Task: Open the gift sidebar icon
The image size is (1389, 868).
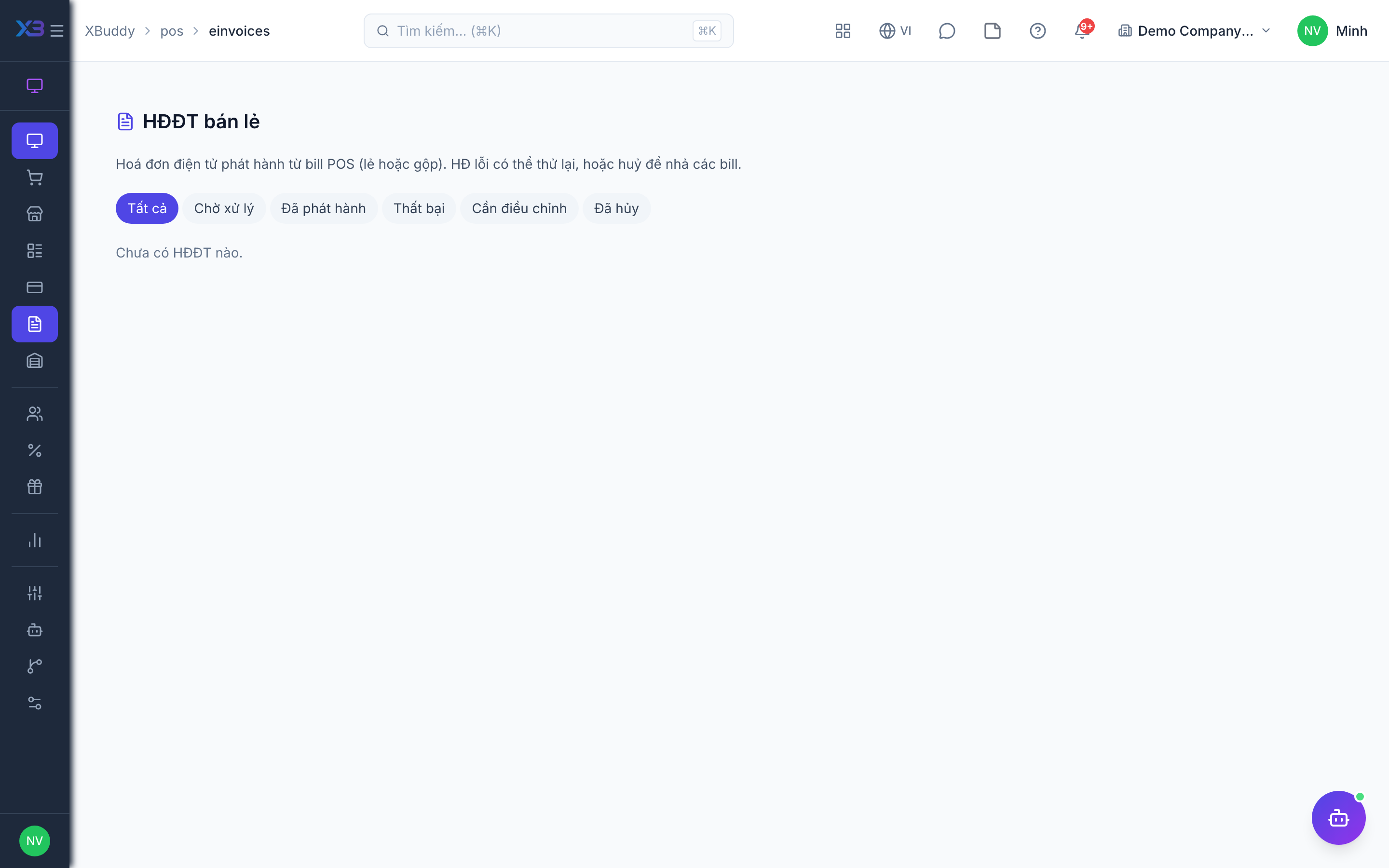Action: coord(34,488)
